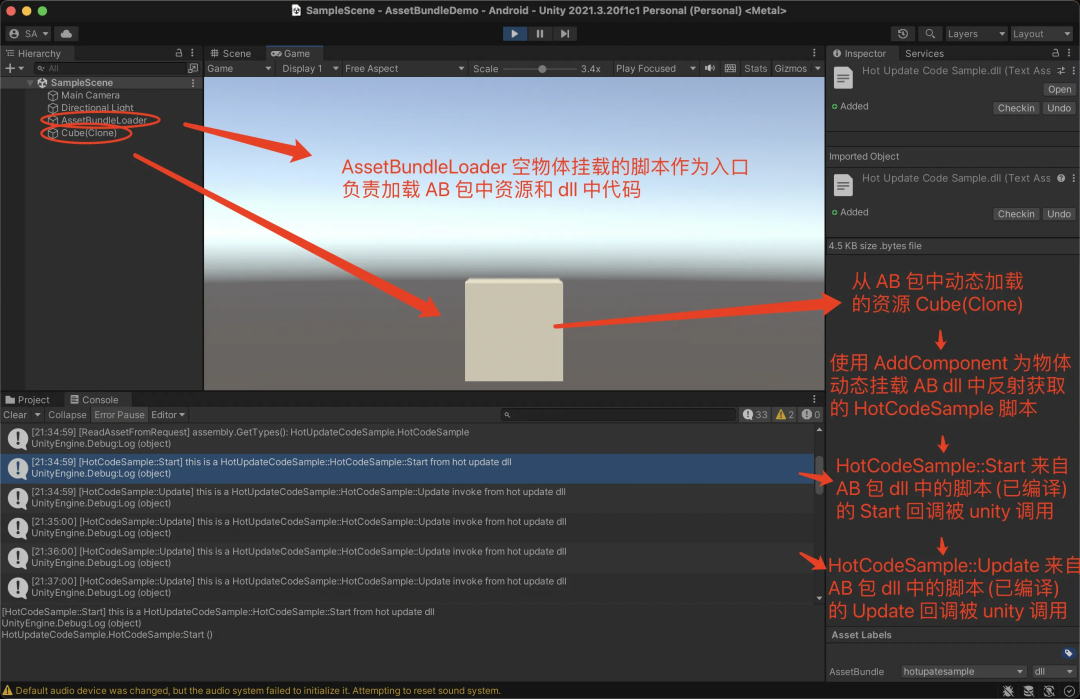Open the Hierarchy panel three-dot menu
The image size is (1080, 699).
(192, 53)
